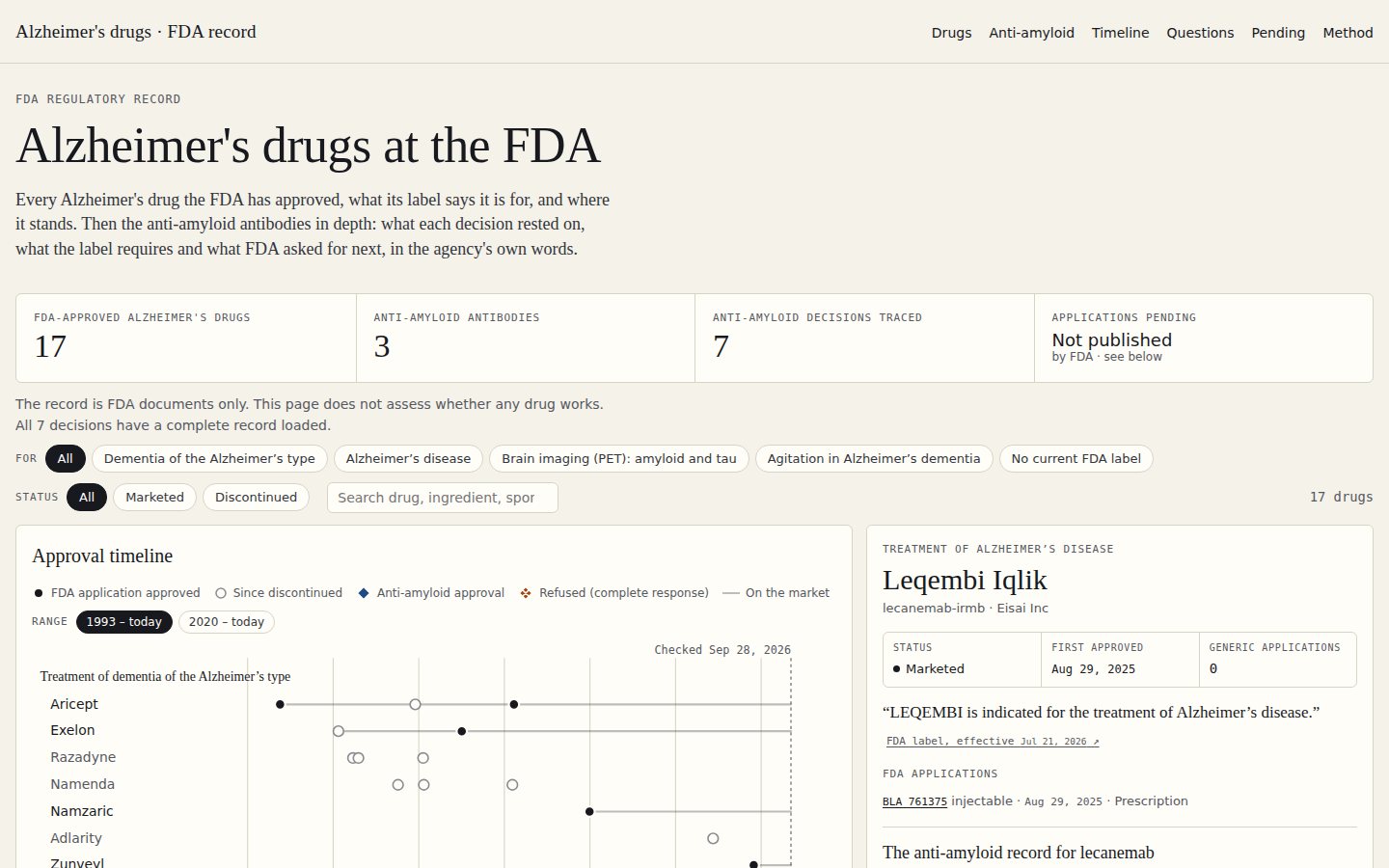Click the 'Anti-amyloid antibodies' stat card
This screenshot has width=1389, height=868.
click(x=526, y=339)
